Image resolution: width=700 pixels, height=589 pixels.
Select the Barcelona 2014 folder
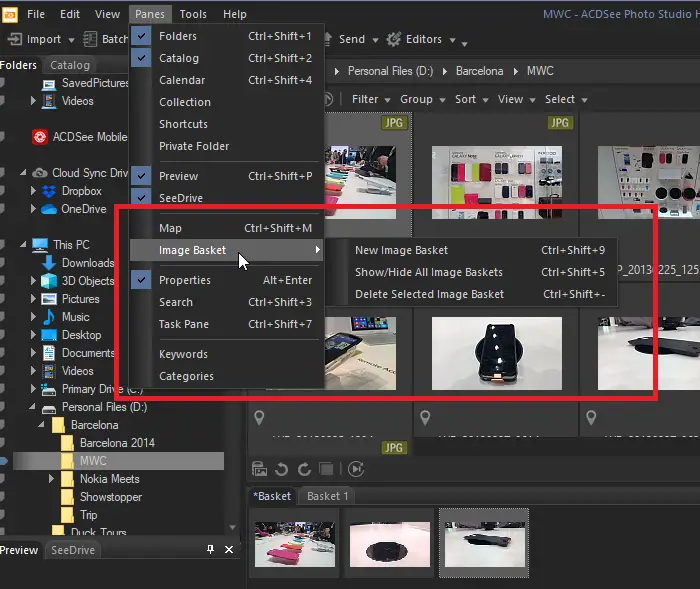pyautogui.click(x=117, y=443)
